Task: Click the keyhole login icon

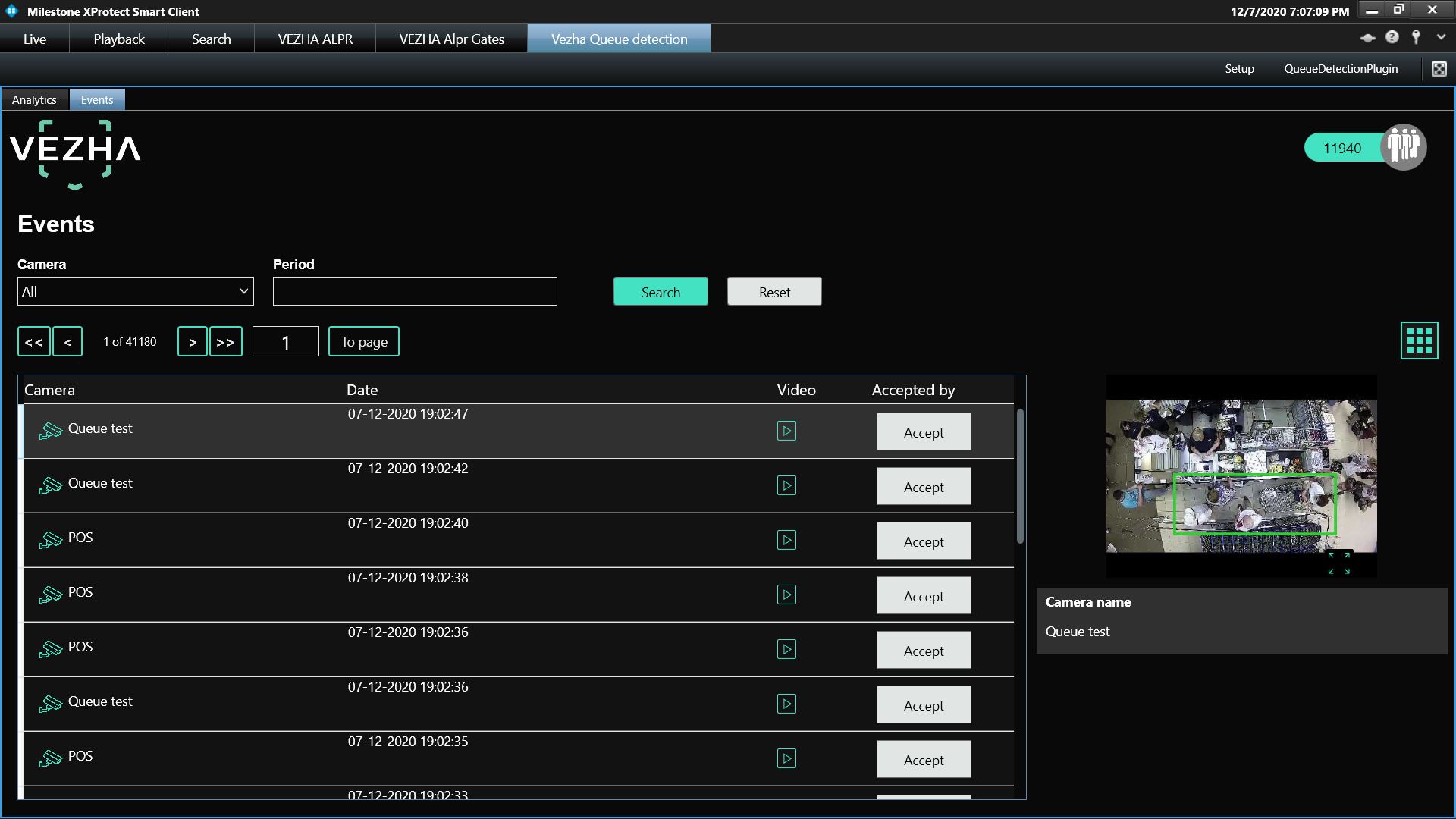Action: pos(1416,37)
